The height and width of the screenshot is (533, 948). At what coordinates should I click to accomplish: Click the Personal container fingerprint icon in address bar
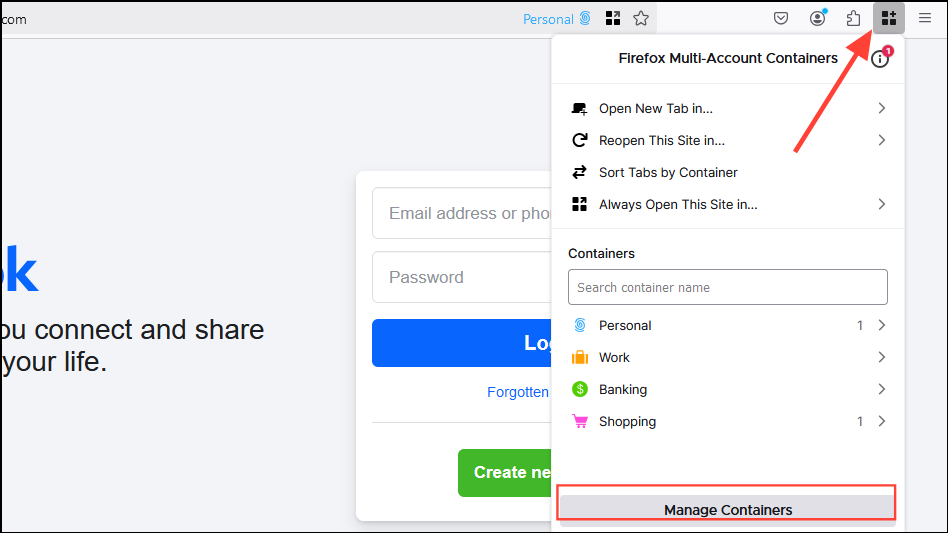pos(585,18)
